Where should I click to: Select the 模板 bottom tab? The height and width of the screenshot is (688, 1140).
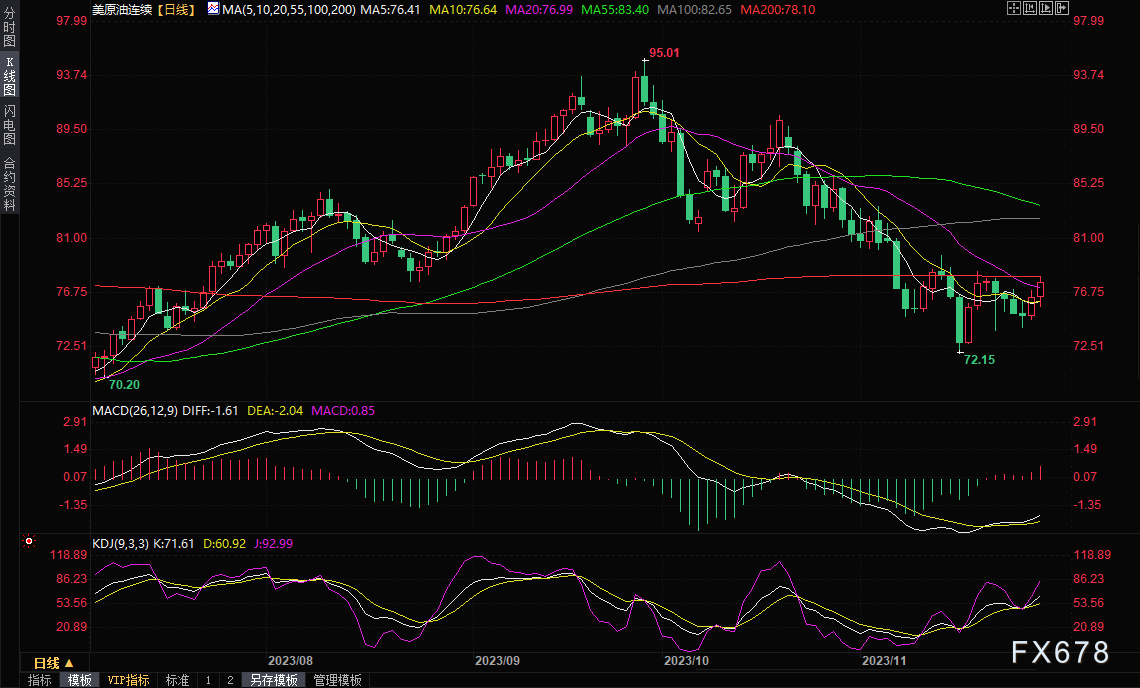80,680
